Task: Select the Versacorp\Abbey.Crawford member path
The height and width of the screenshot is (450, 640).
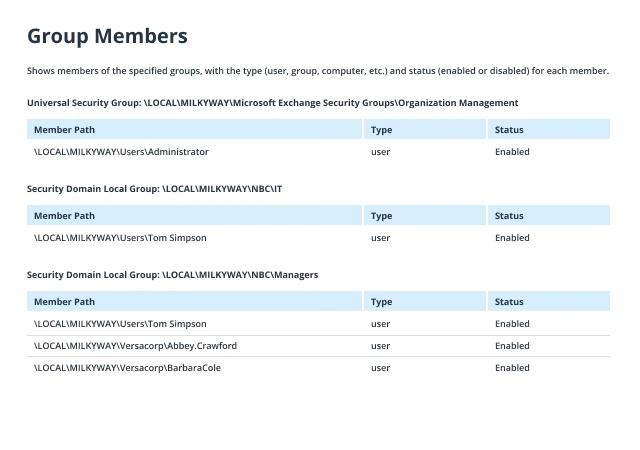Action: pos(136,346)
